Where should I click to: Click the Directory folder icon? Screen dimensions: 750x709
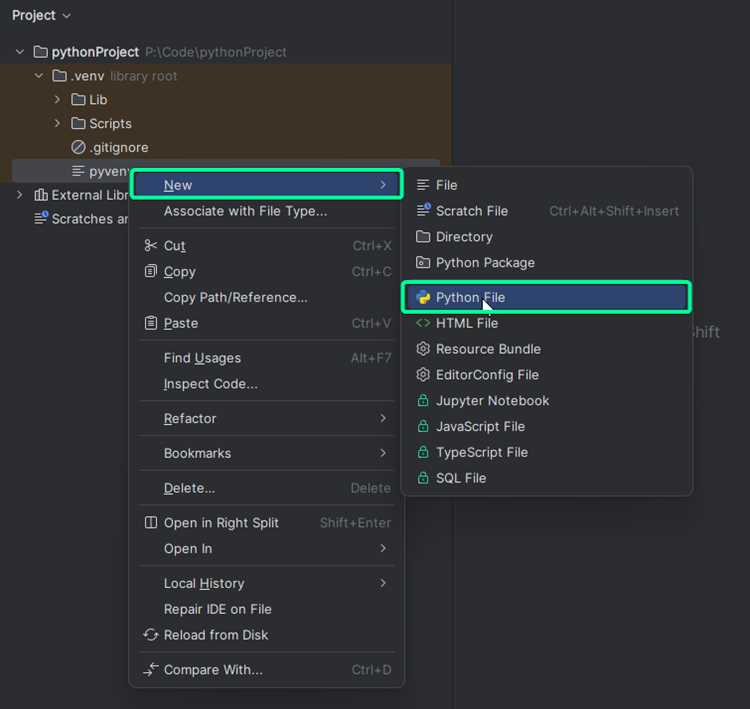pyautogui.click(x=423, y=236)
